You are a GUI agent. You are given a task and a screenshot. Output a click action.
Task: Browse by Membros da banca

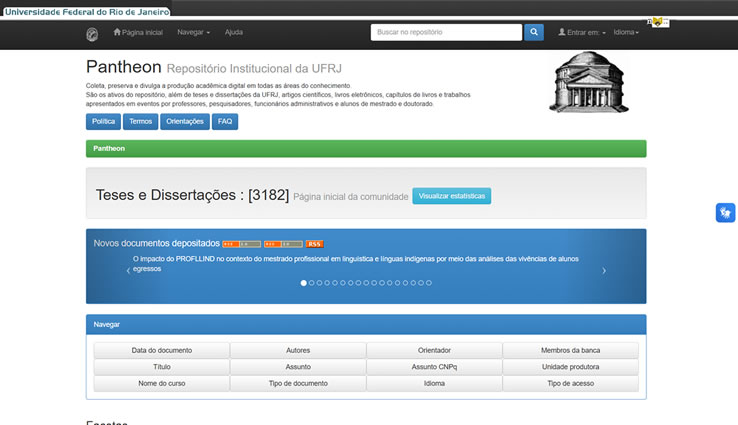pyautogui.click(x=570, y=350)
